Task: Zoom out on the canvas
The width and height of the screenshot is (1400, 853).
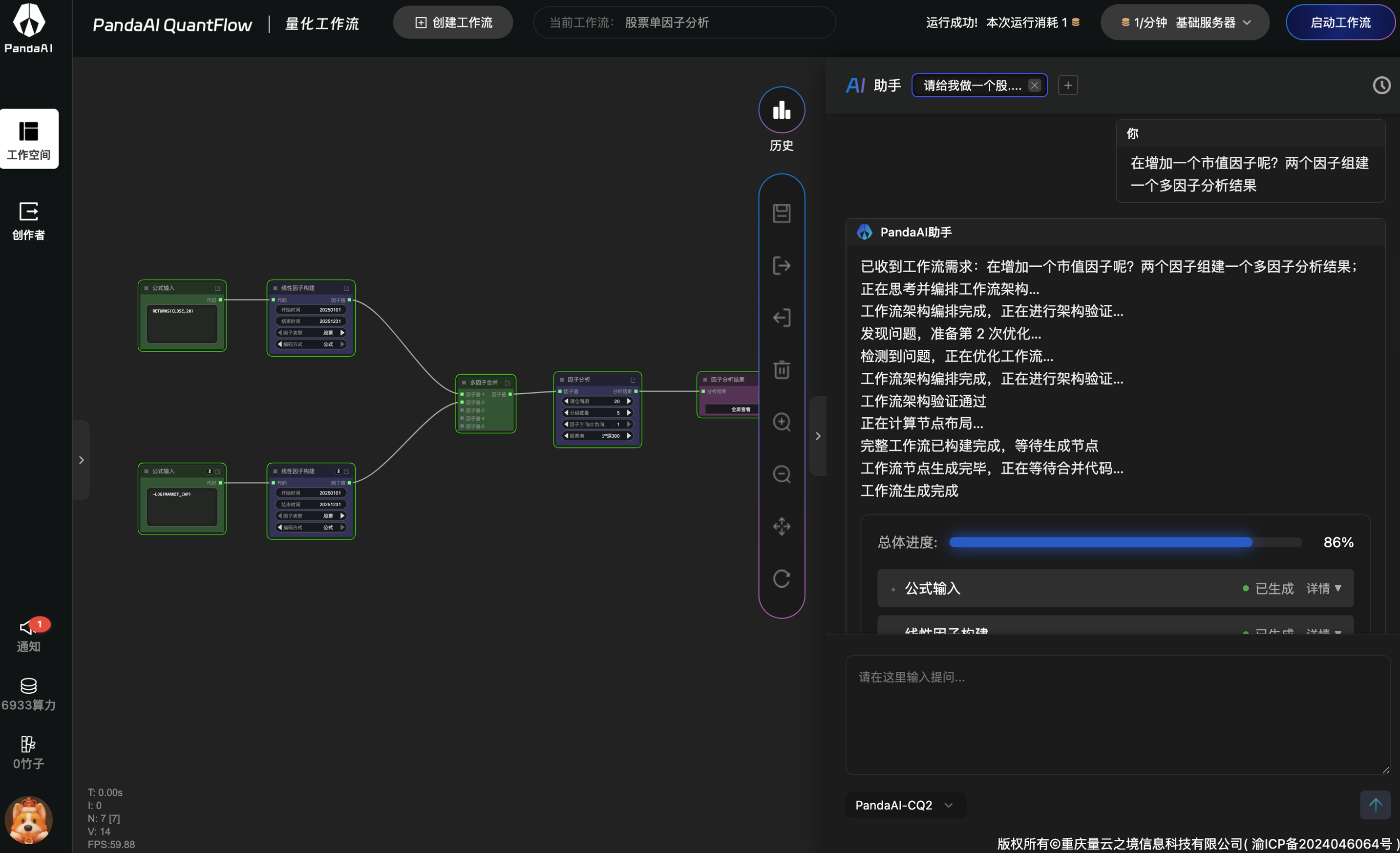Action: pyautogui.click(x=782, y=474)
